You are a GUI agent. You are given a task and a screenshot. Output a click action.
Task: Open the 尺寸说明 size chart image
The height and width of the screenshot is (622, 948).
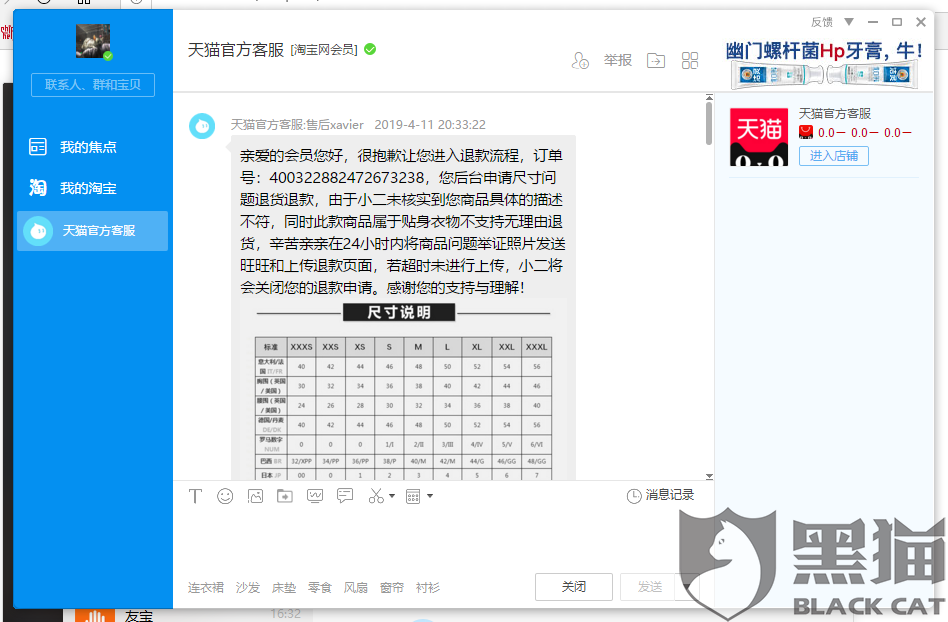pyautogui.click(x=403, y=390)
